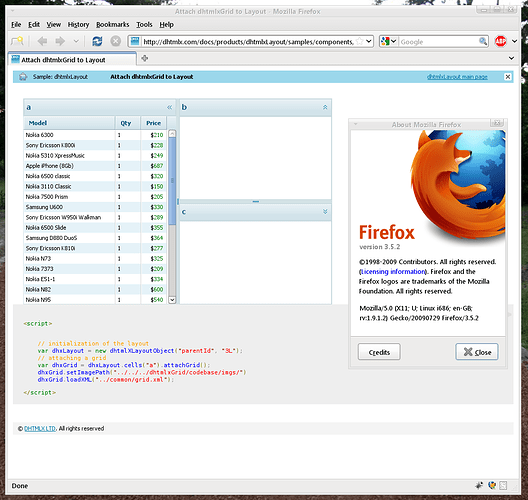Click the grid vertical scrollbar thumb

coord(172,181)
